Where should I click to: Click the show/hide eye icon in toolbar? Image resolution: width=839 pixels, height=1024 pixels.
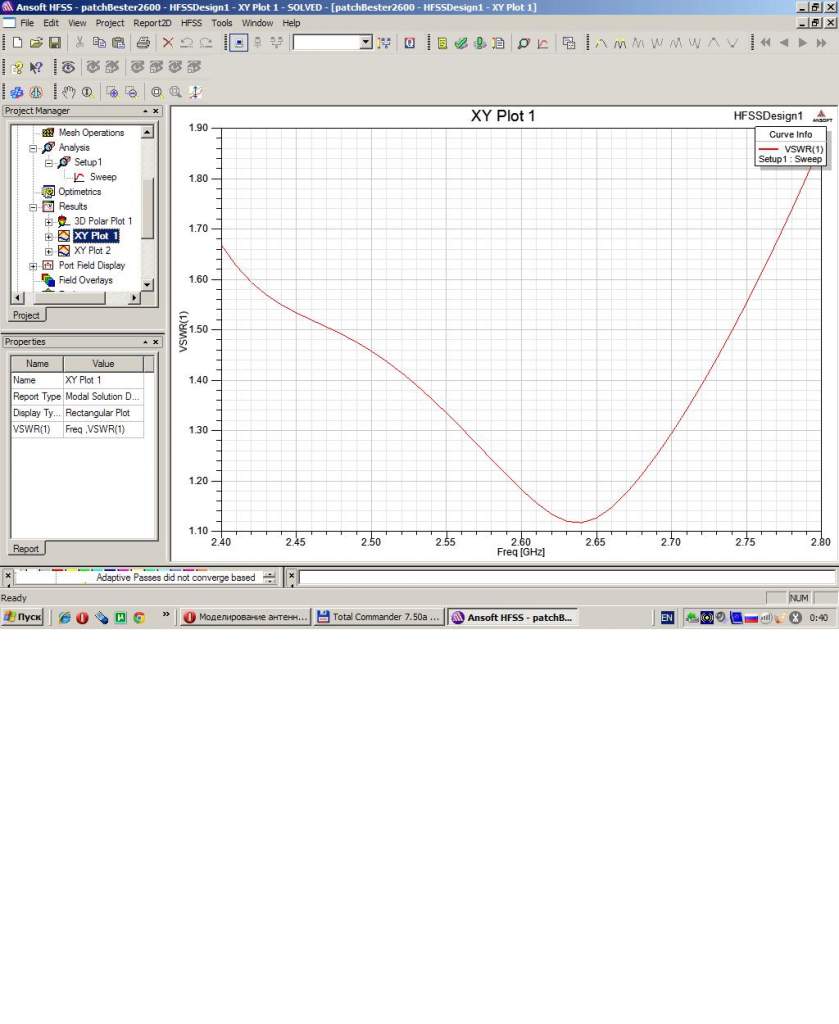(x=68, y=67)
